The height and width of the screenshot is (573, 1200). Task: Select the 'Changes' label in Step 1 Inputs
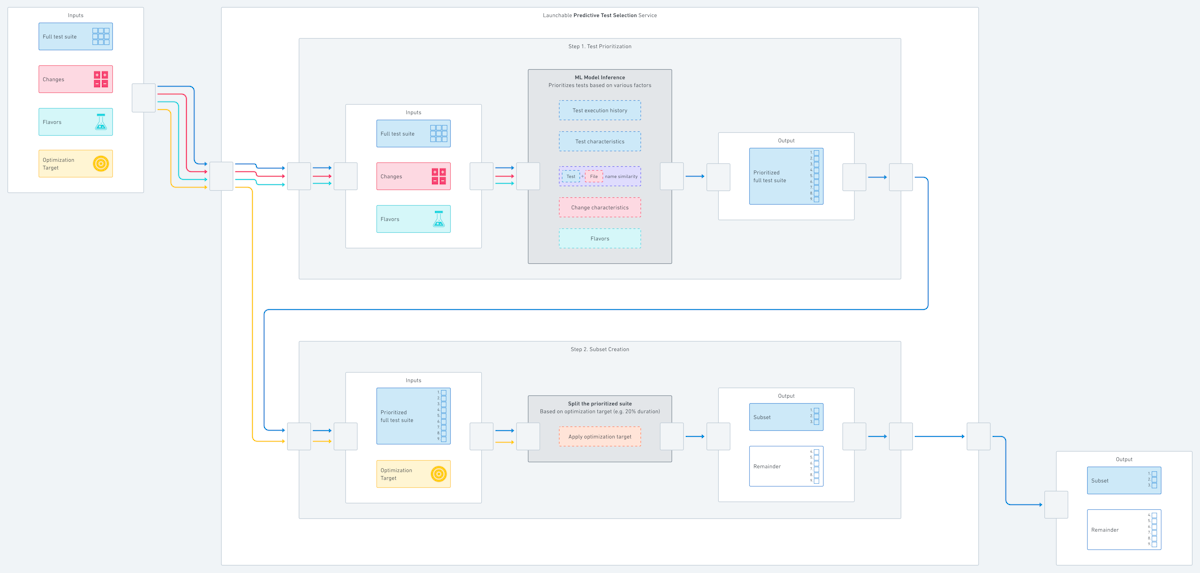tap(391, 177)
